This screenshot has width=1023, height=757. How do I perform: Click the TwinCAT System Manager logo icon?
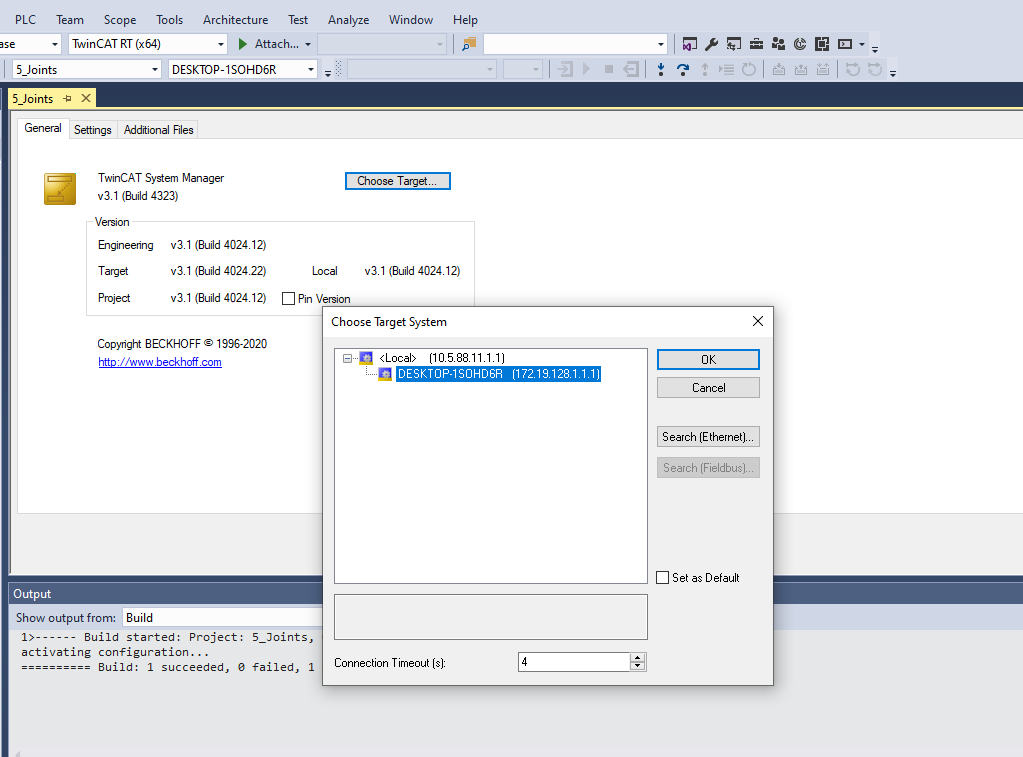[60, 189]
